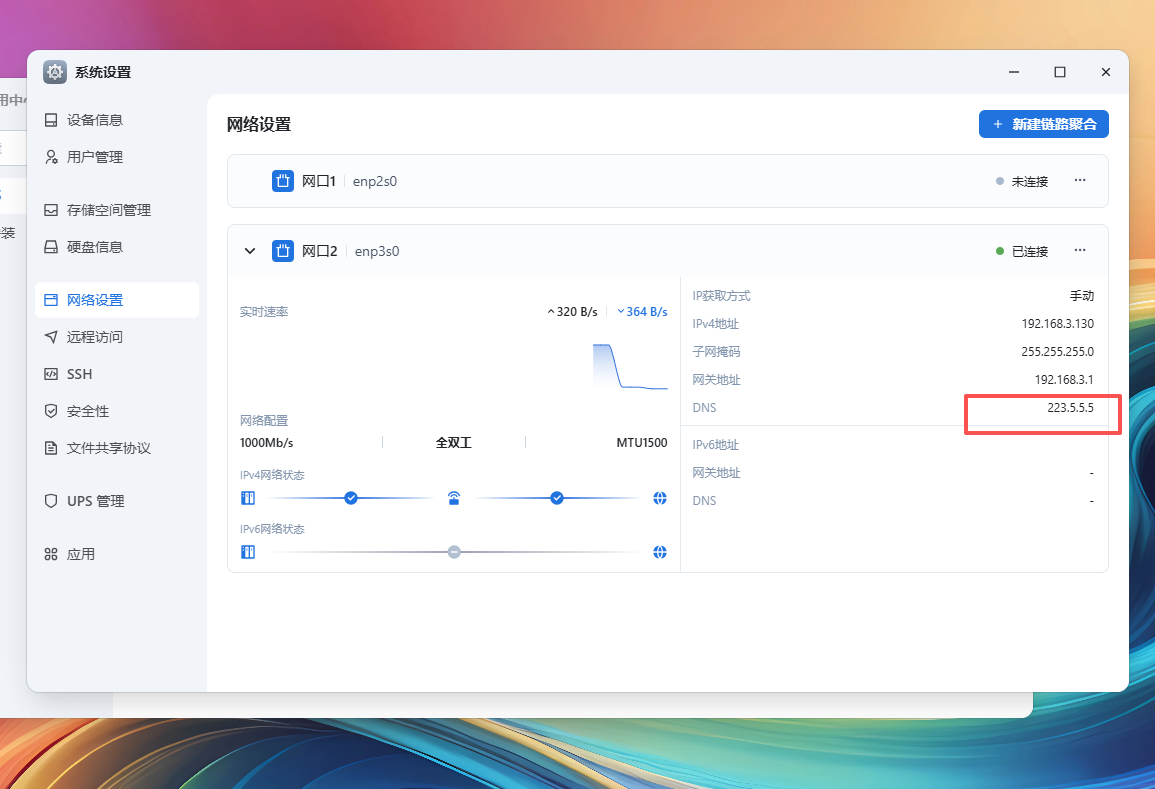Click the IPv6 status NAS device icon
Image resolution: width=1155 pixels, height=789 pixels.
(248, 552)
